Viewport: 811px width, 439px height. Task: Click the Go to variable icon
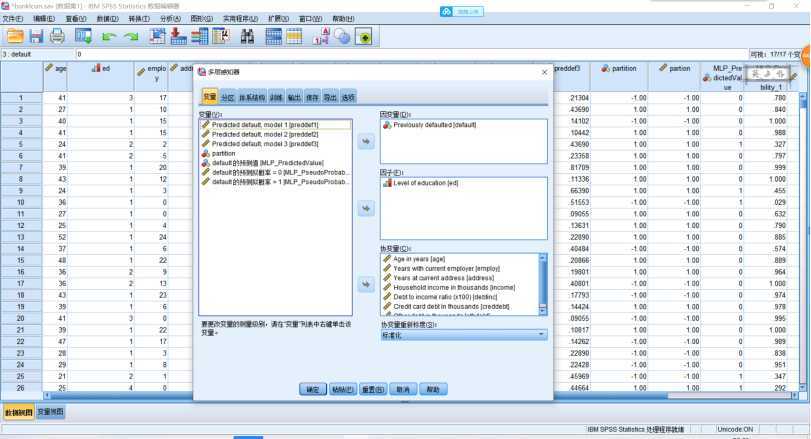(178, 36)
